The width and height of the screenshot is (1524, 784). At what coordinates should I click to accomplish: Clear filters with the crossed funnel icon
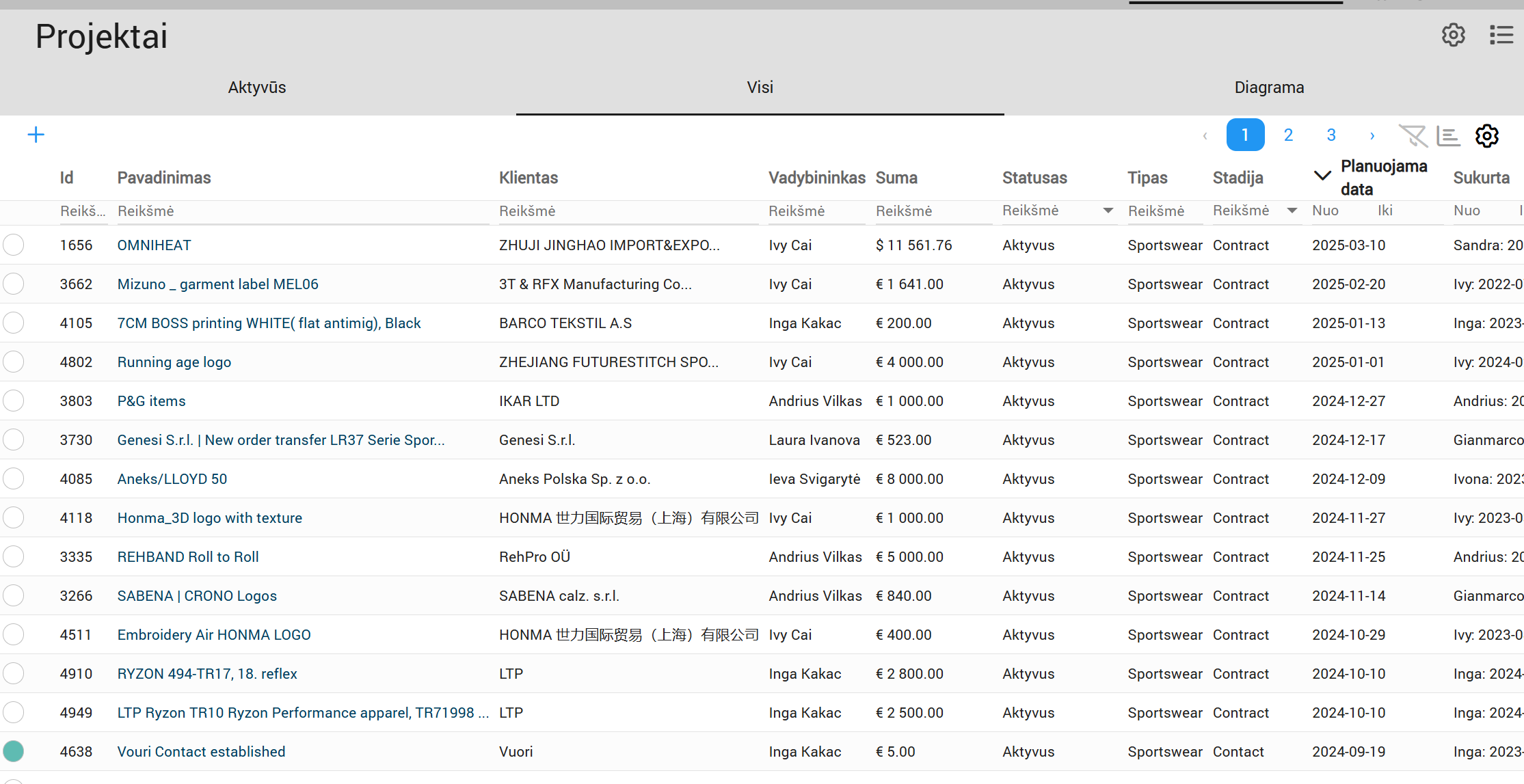coord(1412,135)
